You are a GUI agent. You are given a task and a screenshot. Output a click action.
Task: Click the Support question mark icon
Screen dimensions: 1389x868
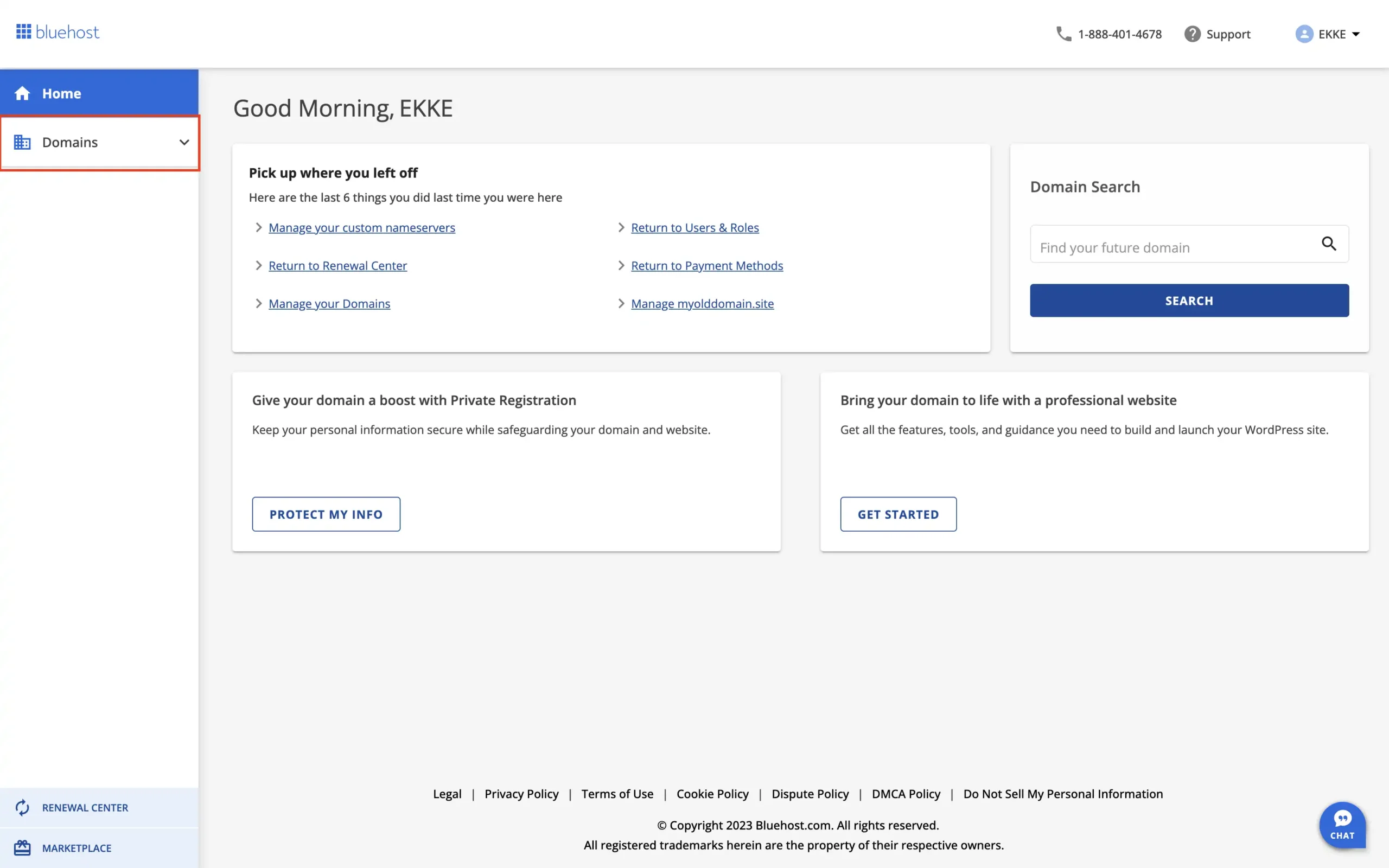click(x=1192, y=34)
